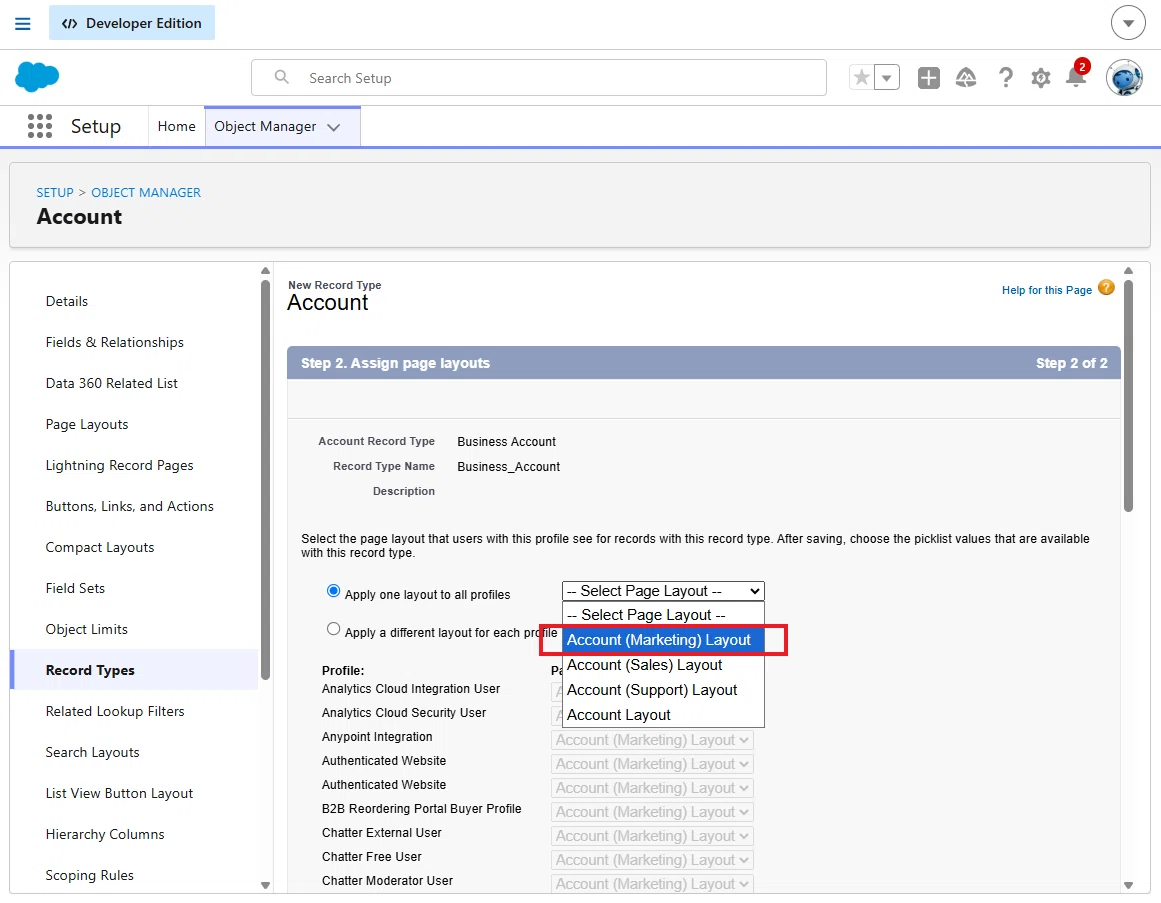Choose Account (Support) Layout option
The image size is (1161, 903).
point(663,690)
